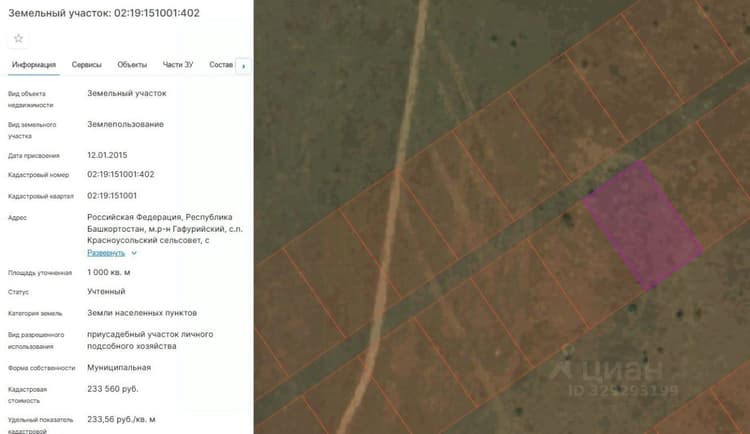Screen dimensions: 750x434
Task: Click chevron next to Развернуть
Action: (134, 253)
